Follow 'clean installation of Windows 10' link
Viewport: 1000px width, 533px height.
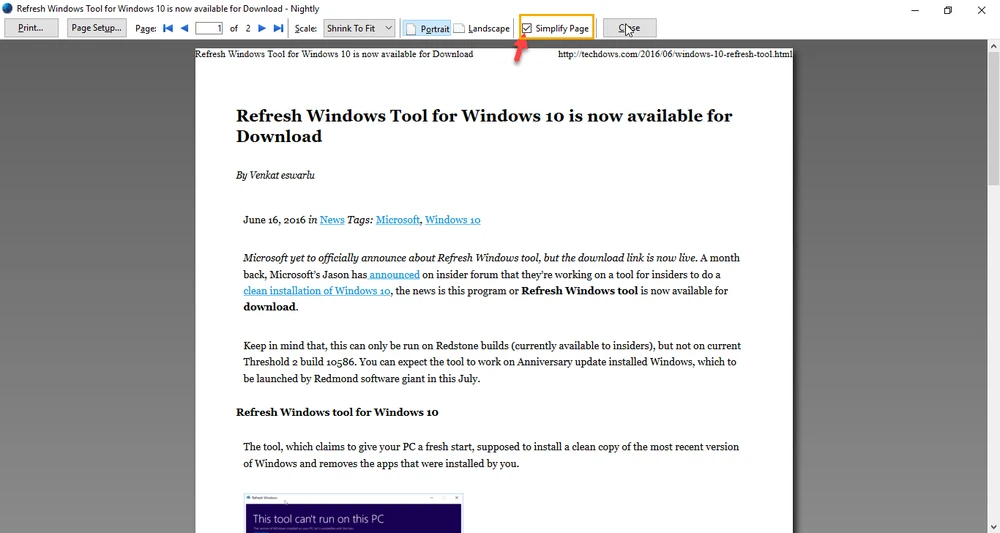[316, 290]
